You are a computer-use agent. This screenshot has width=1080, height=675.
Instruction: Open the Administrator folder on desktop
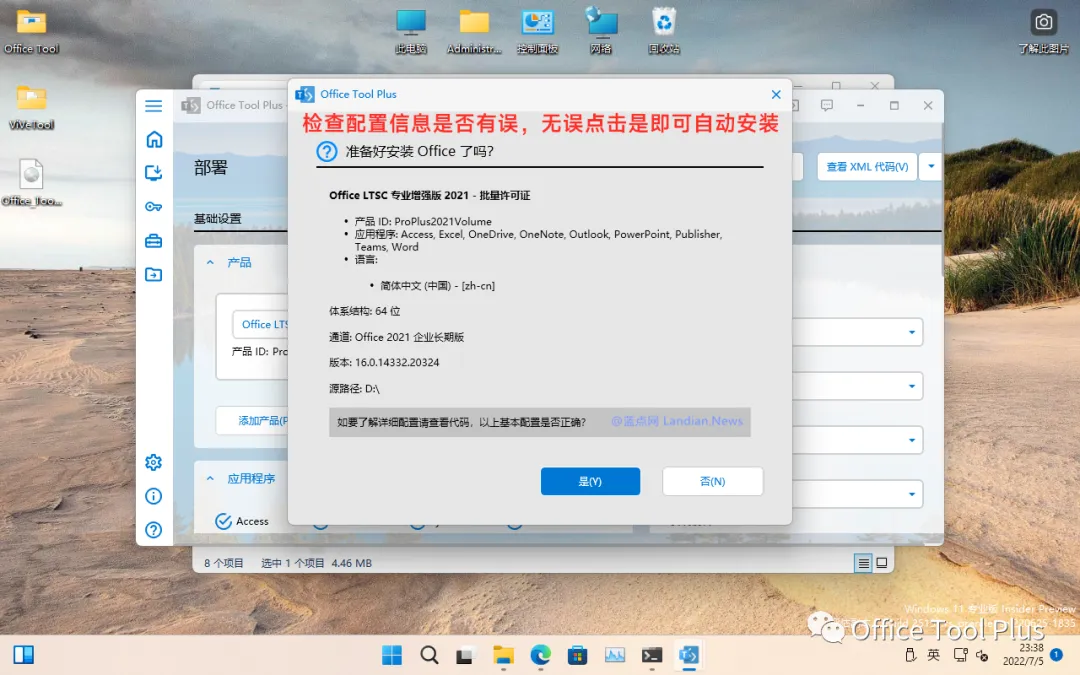[474, 32]
